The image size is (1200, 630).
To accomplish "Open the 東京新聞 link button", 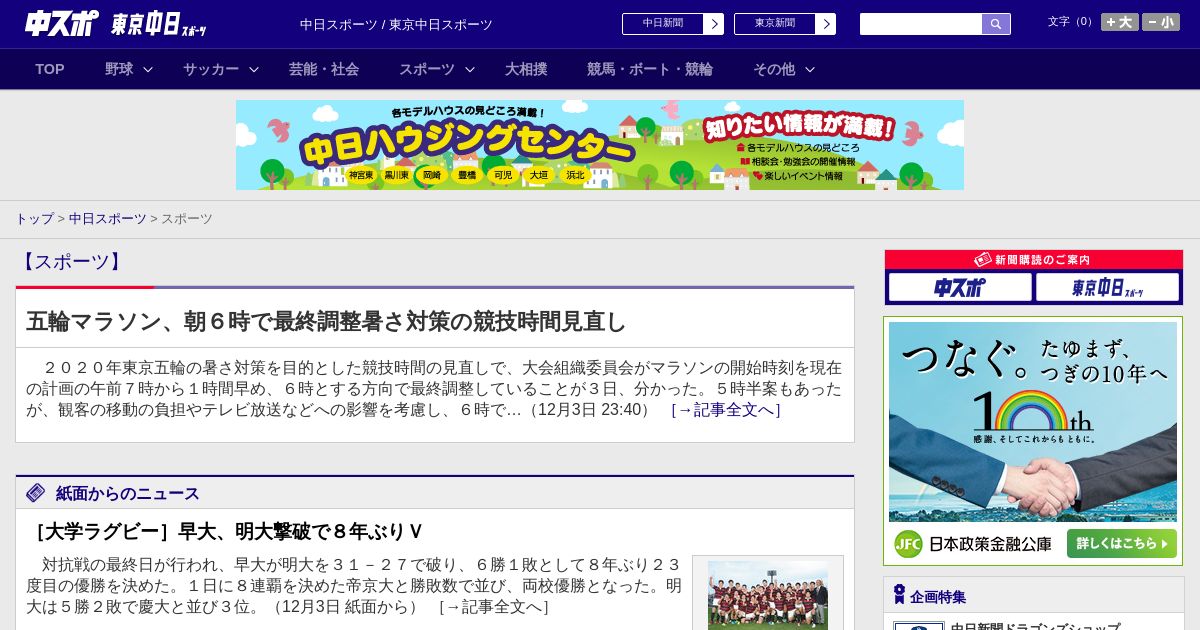I will (775, 24).
